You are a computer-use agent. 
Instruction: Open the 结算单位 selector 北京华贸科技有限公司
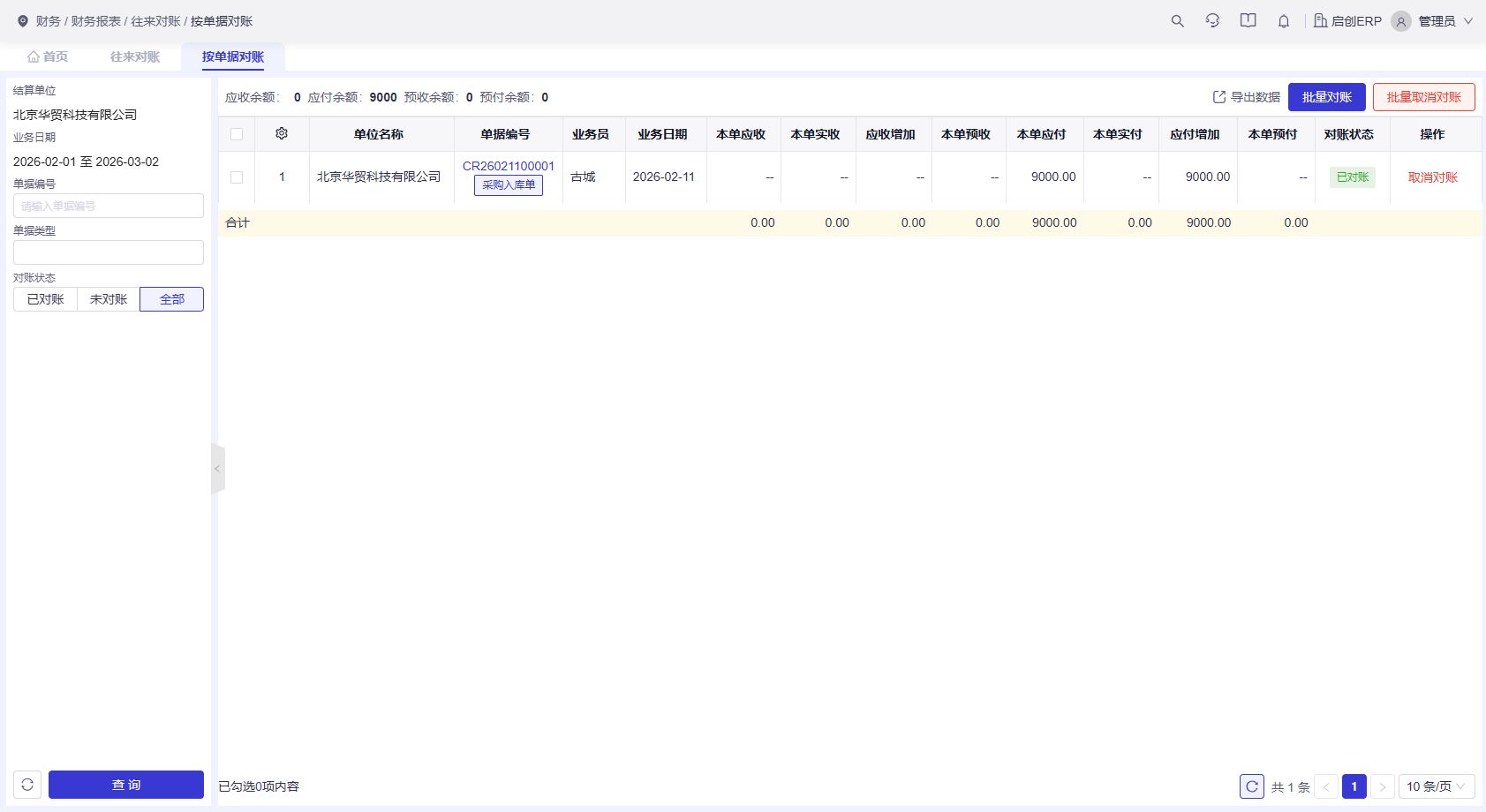pyautogui.click(x=75, y=115)
